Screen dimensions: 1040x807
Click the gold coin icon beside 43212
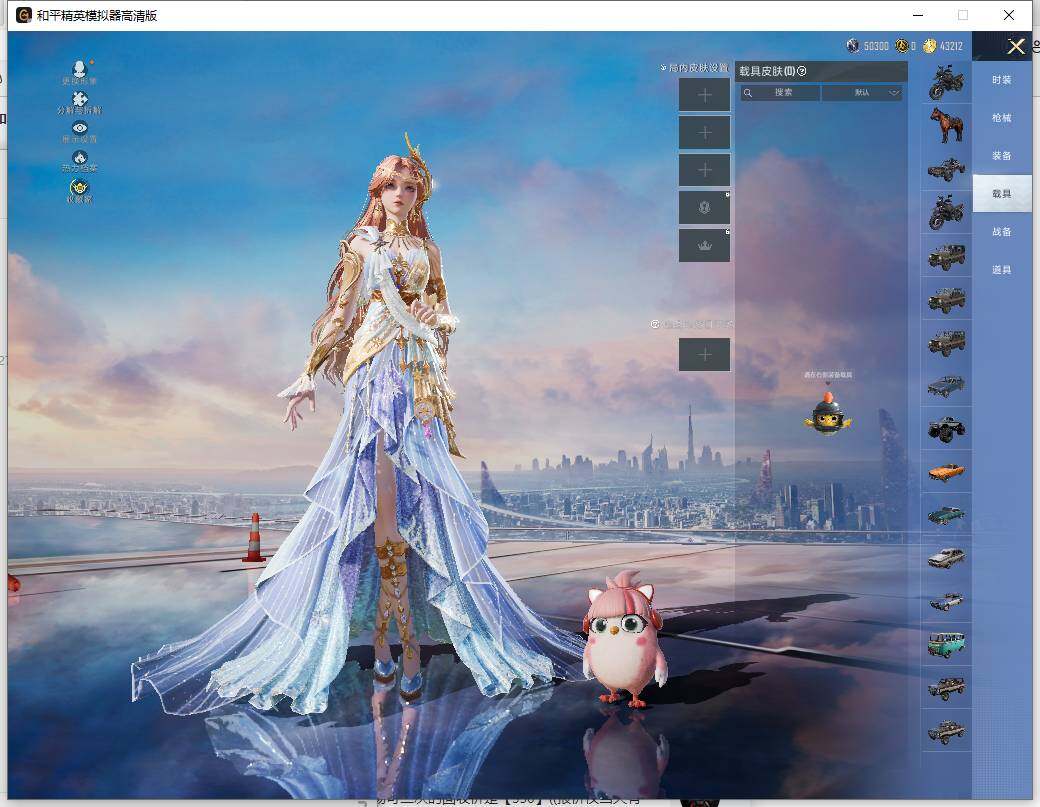click(x=929, y=46)
